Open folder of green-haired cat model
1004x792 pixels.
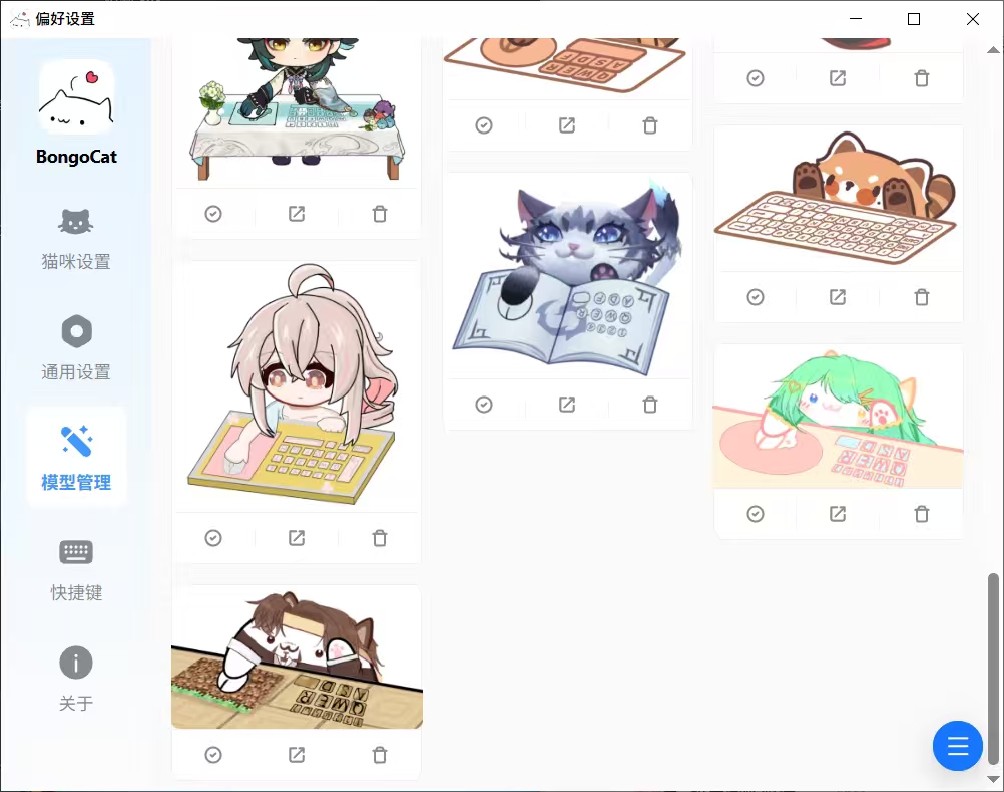coord(838,513)
